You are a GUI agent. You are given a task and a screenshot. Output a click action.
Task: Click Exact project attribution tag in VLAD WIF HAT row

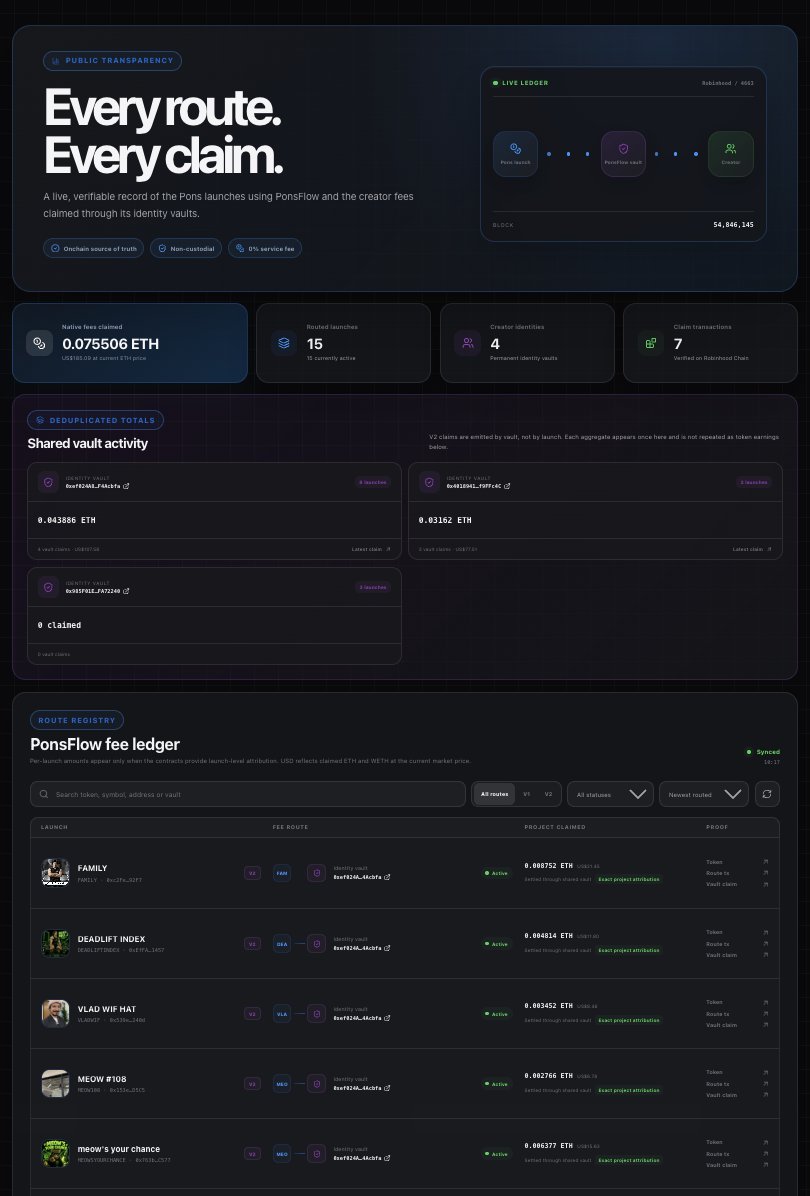tap(629, 1021)
